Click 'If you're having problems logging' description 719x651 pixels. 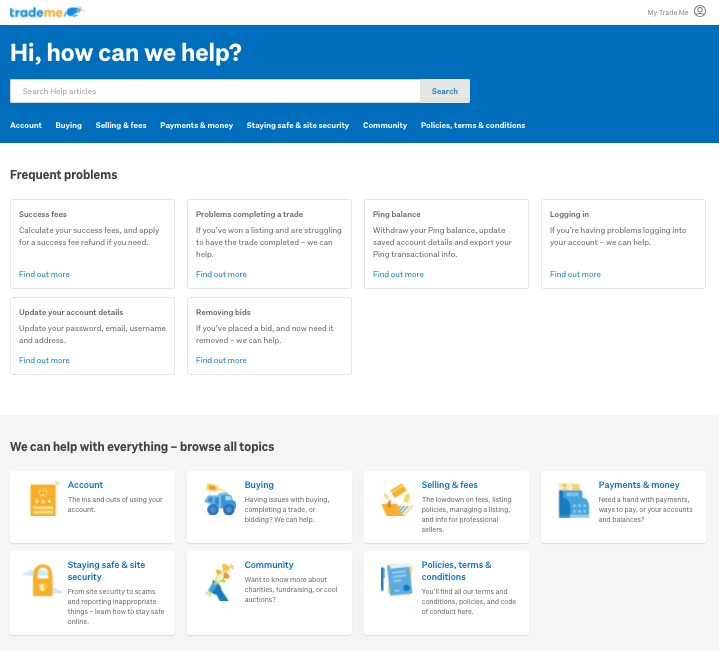tap(618, 236)
